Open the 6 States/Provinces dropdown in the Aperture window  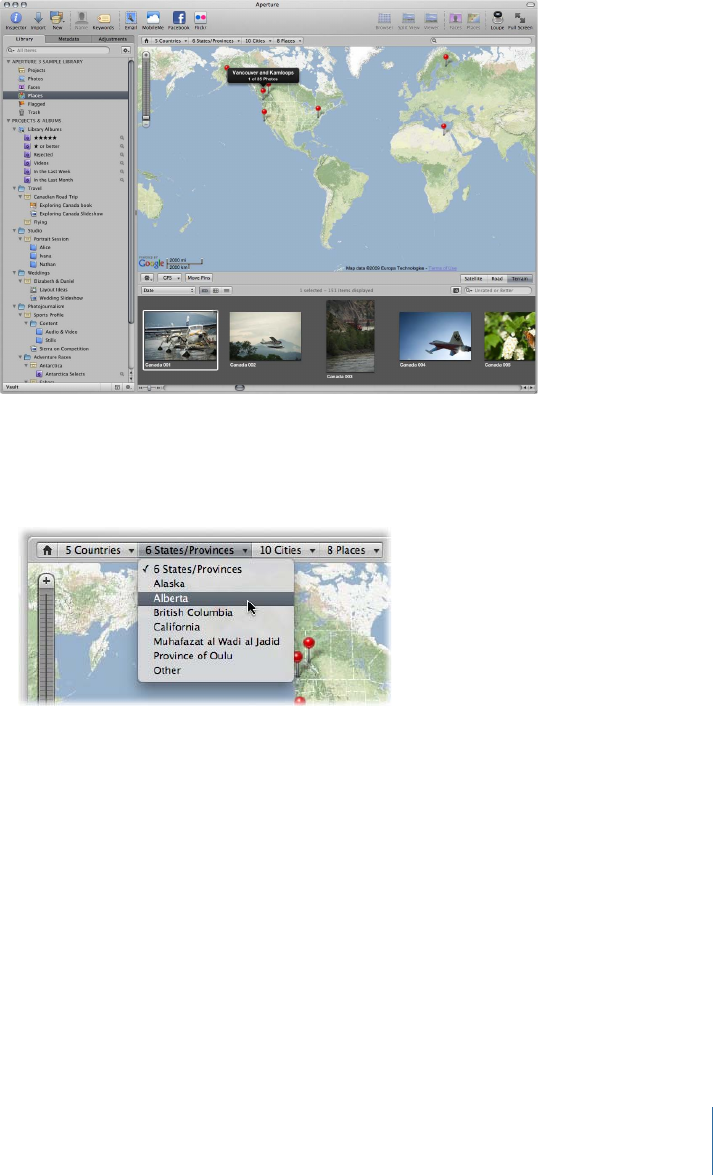[x=216, y=40]
